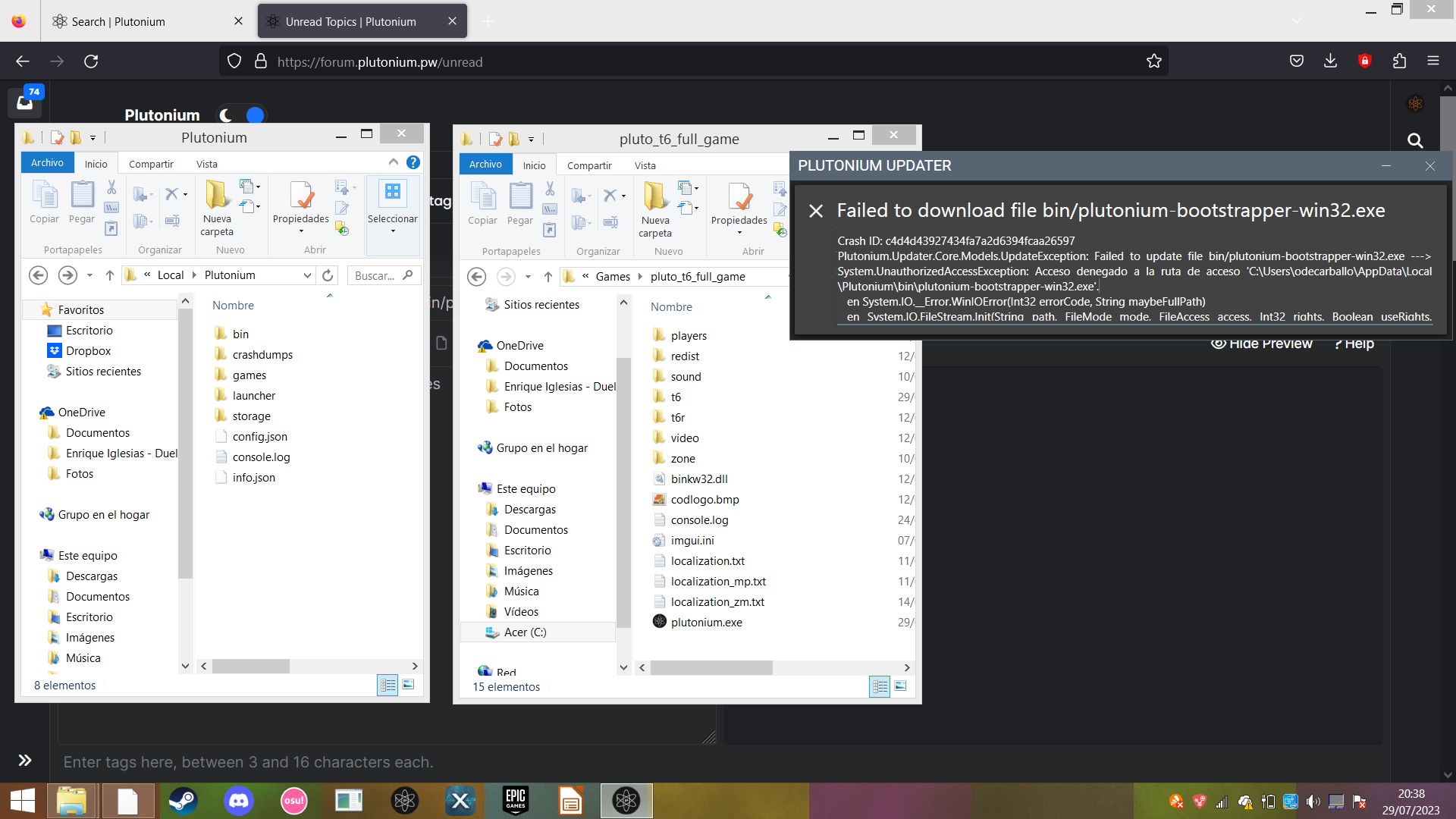Open recent locations dropdown in Plutonium window
This screenshot has width=1456, height=819.
click(89, 275)
